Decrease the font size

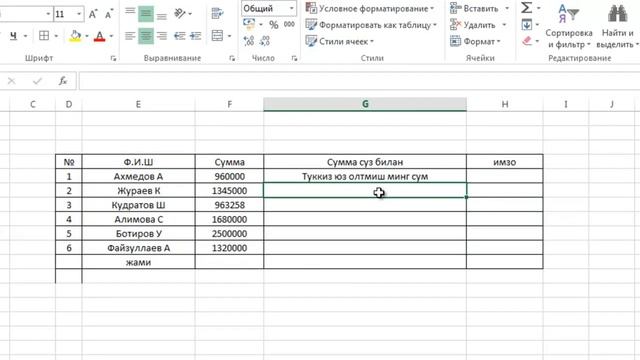pos(109,14)
